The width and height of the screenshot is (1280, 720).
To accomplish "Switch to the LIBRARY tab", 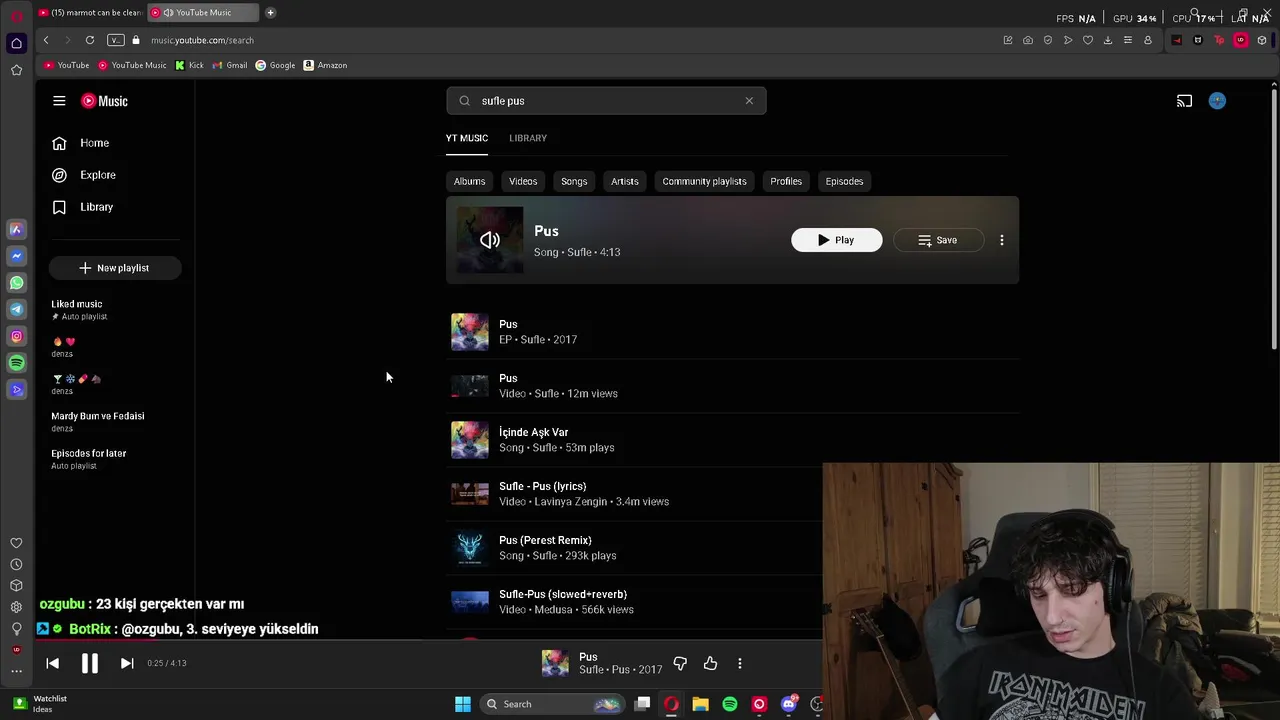I will 528,138.
